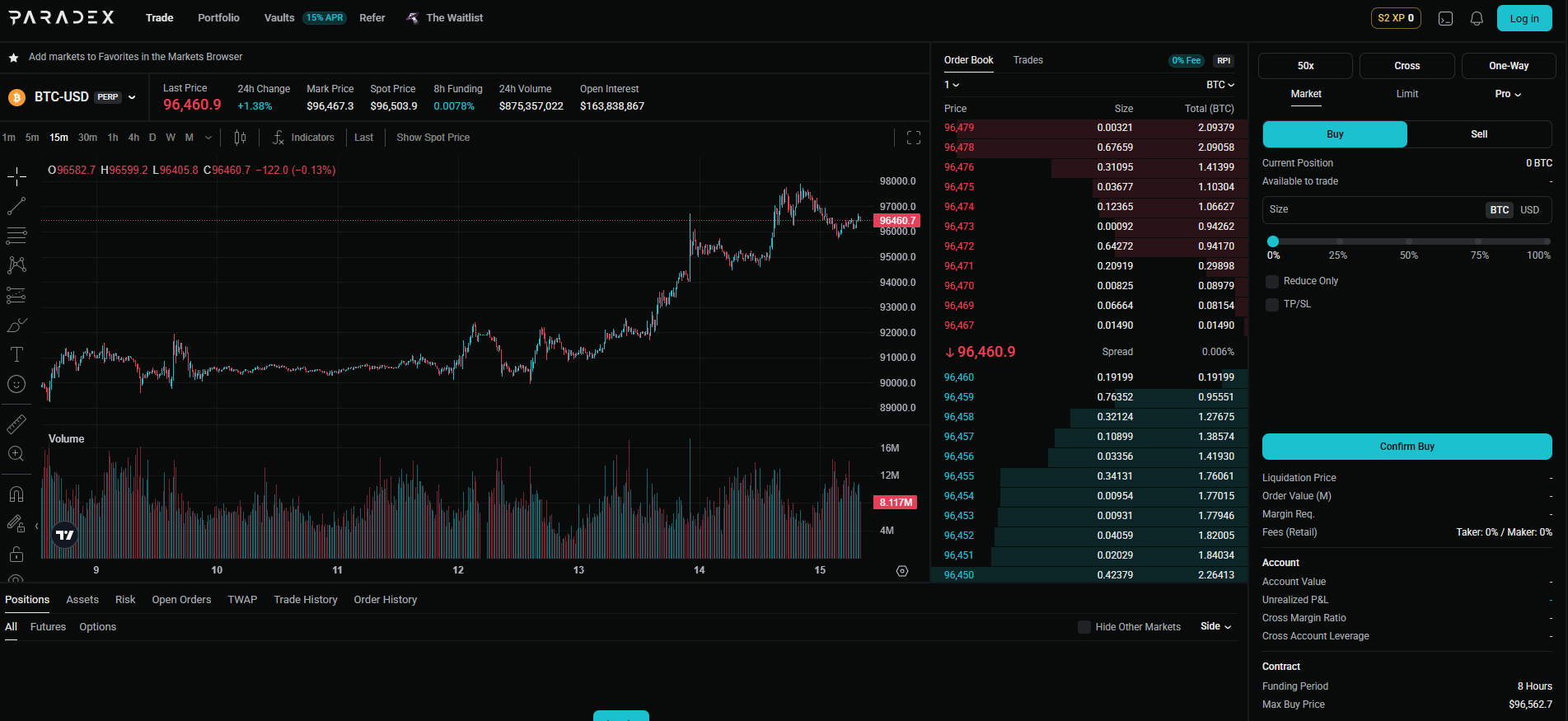The height and width of the screenshot is (721, 1568).
Task: Open the emoji icons tool
Action: click(16, 384)
